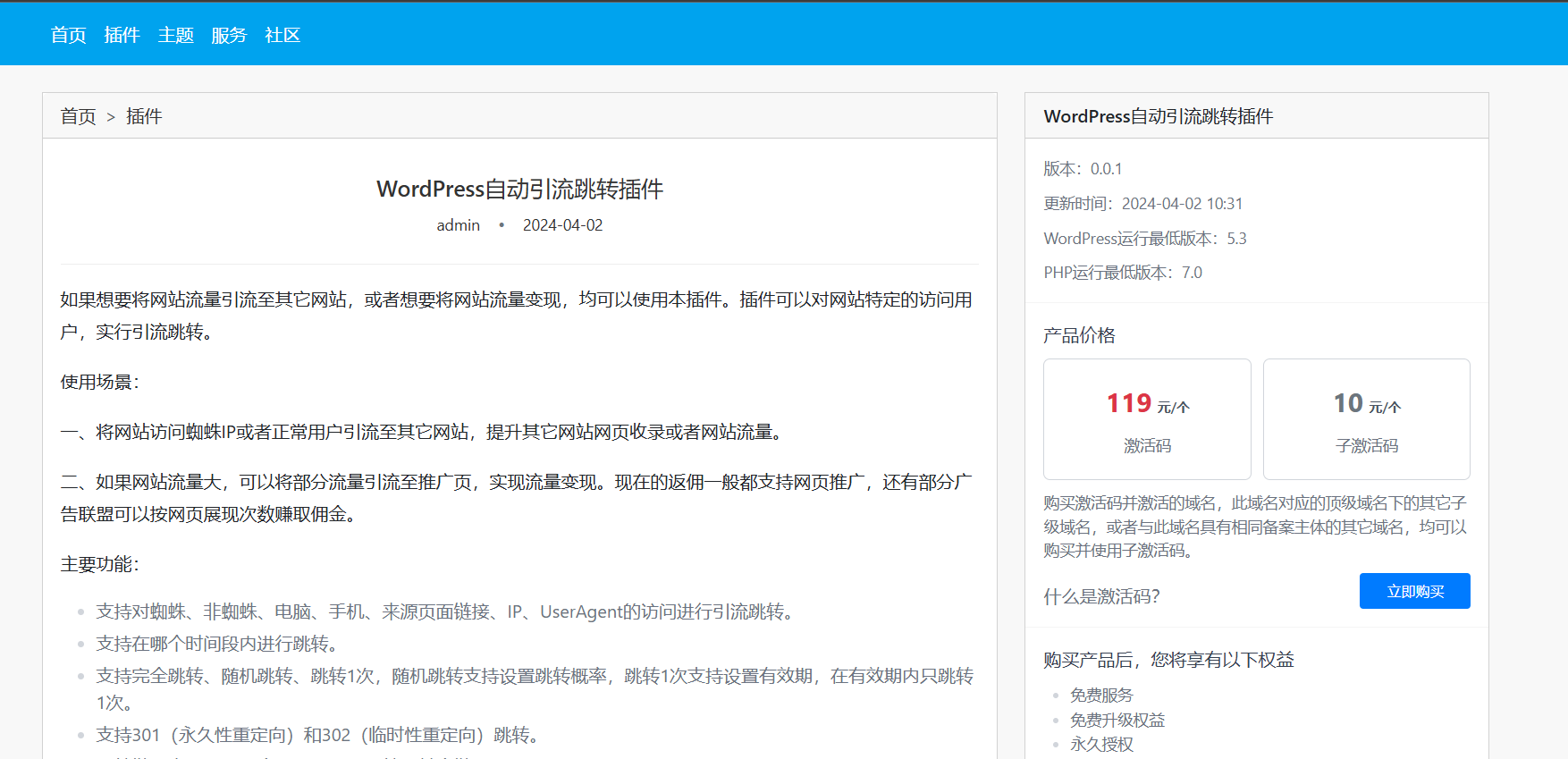Go to 首页 in the breadcrumb
The image size is (1568, 759).
coord(78,116)
